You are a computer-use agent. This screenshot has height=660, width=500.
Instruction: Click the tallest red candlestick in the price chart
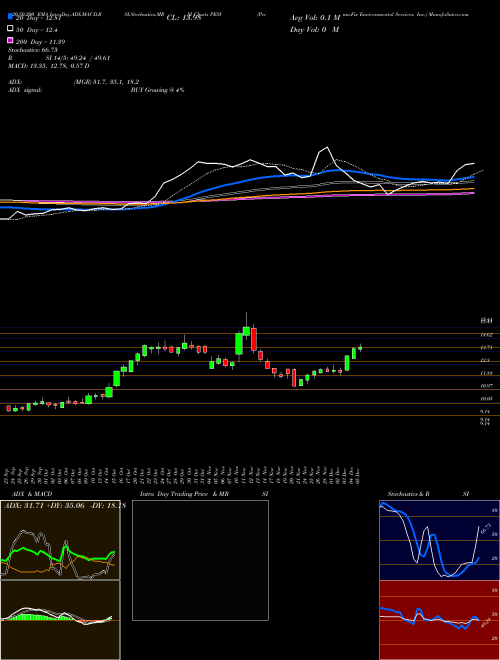point(254,339)
